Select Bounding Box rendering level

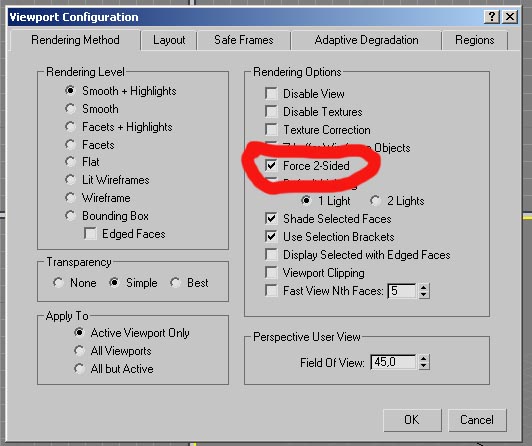coord(70,215)
